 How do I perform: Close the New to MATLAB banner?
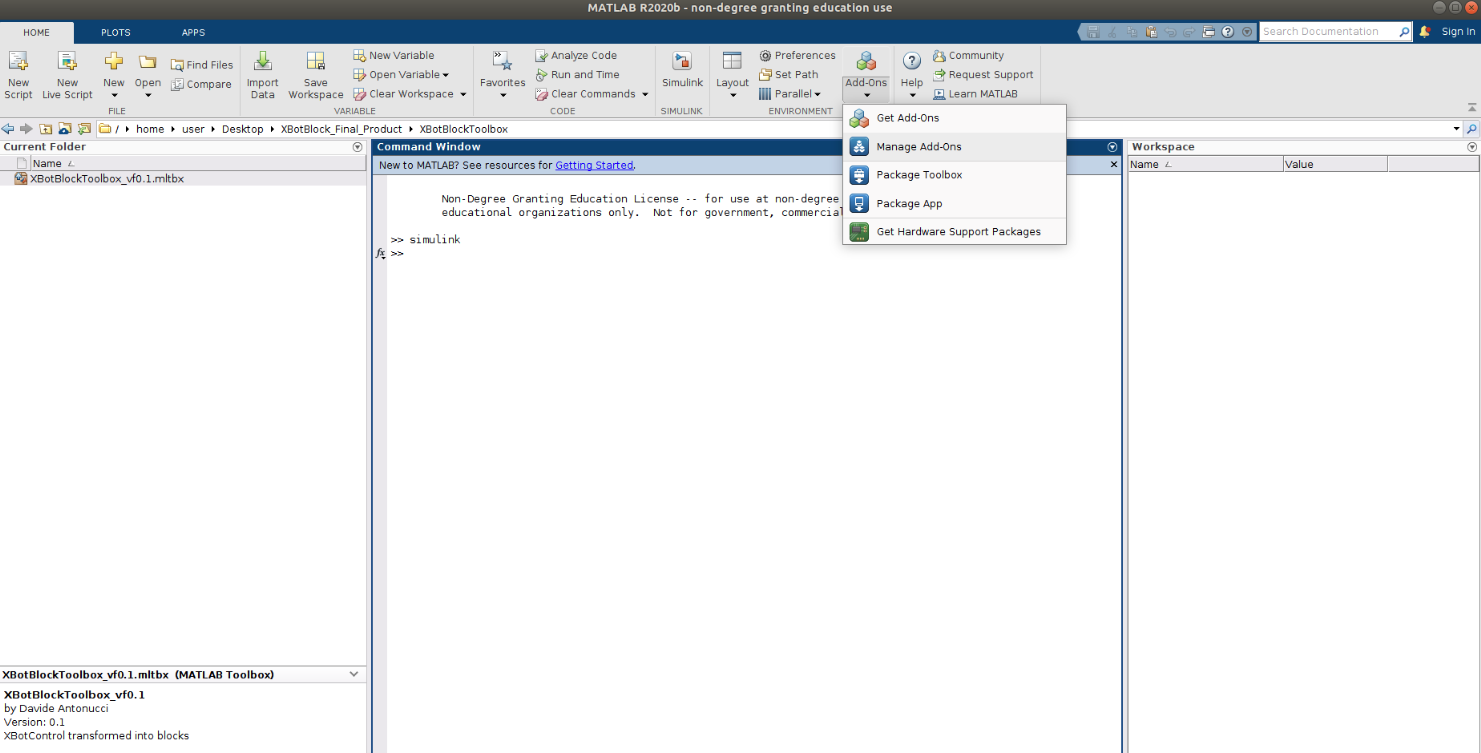point(1114,164)
